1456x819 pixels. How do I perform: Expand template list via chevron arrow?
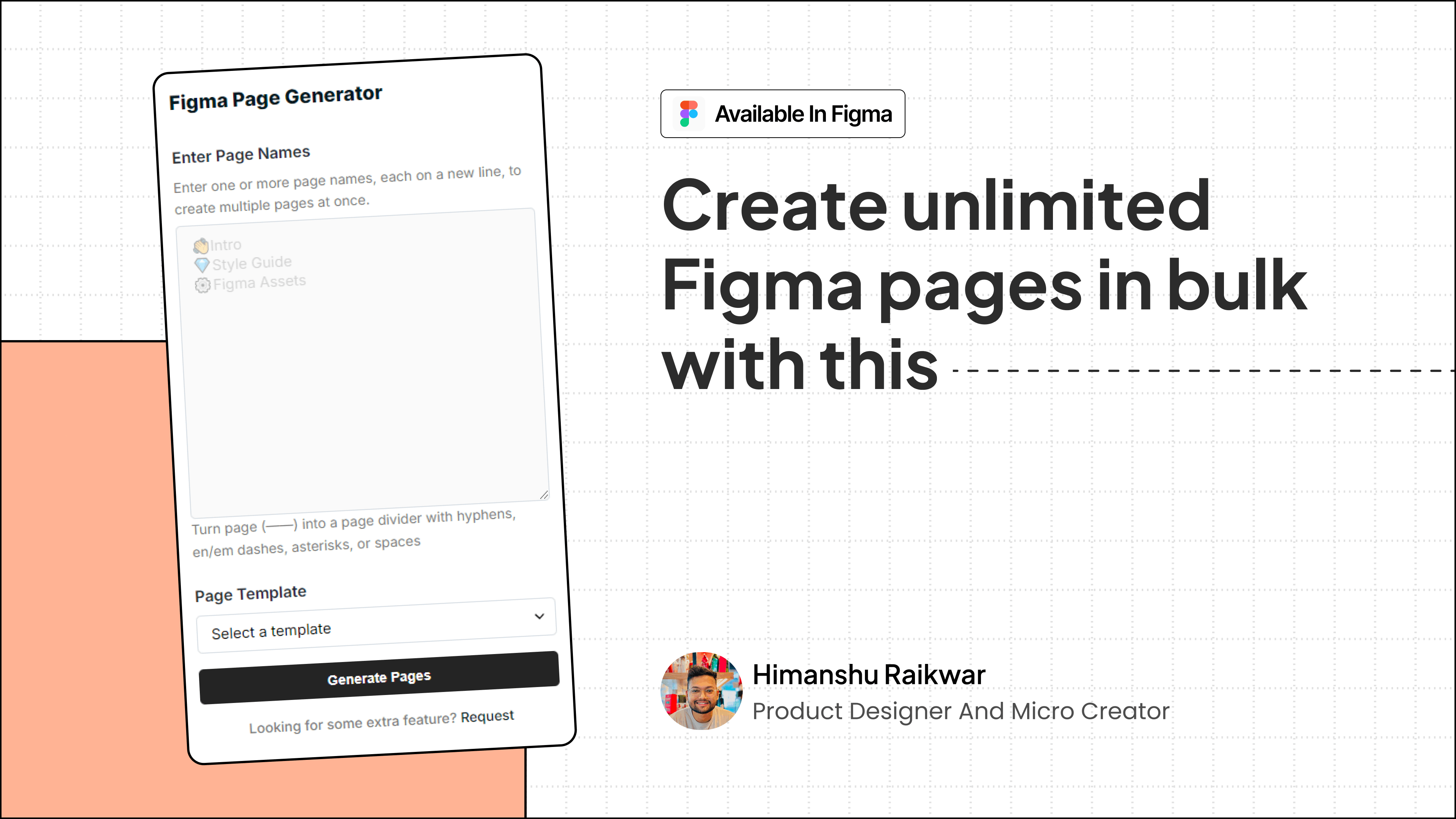(x=539, y=616)
